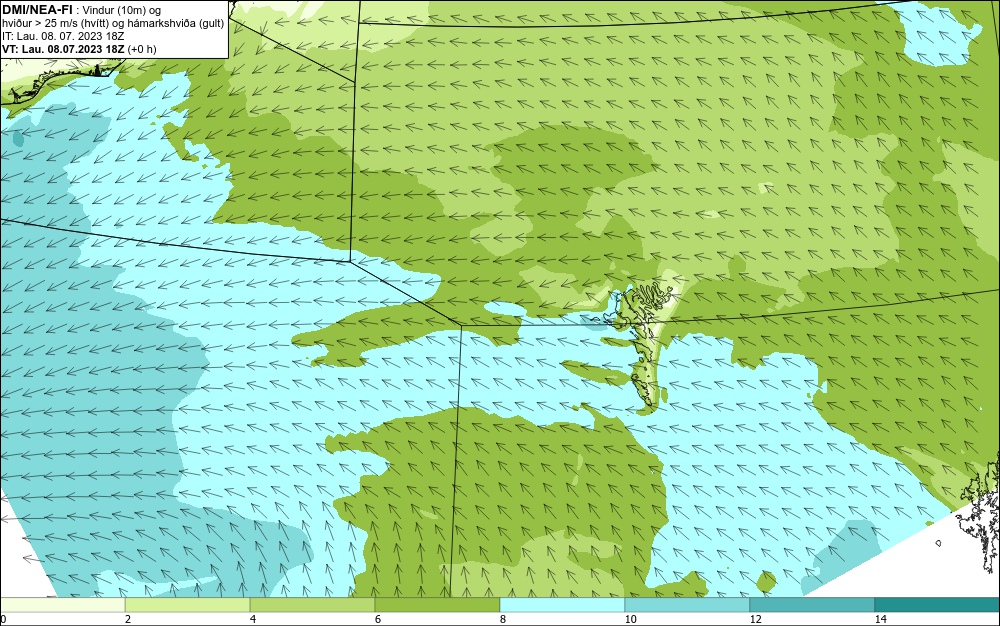1000x626 pixels.
Task: Click the legend scale value '8'
Action: pyautogui.click(x=503, y=619)
